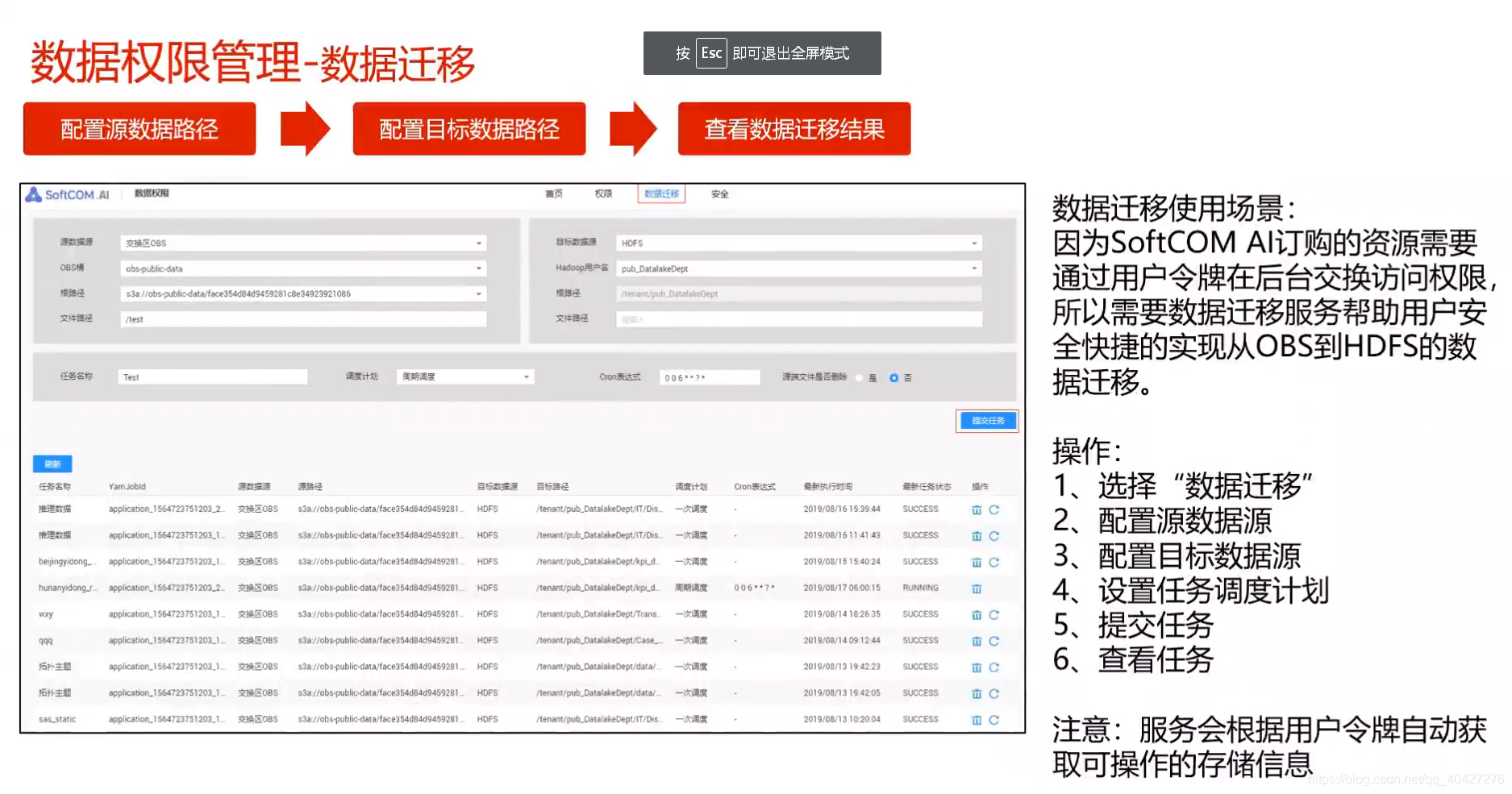Screen dimensions: 1512x794
Task: Click the task name beijingyidong_
Action: pyautogui.click(x=68, y=562)
